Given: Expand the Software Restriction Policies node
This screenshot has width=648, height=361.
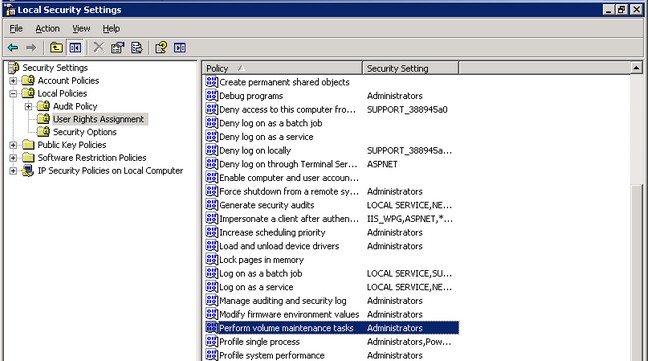Looking at the screenshot, I should click(13, 158).
